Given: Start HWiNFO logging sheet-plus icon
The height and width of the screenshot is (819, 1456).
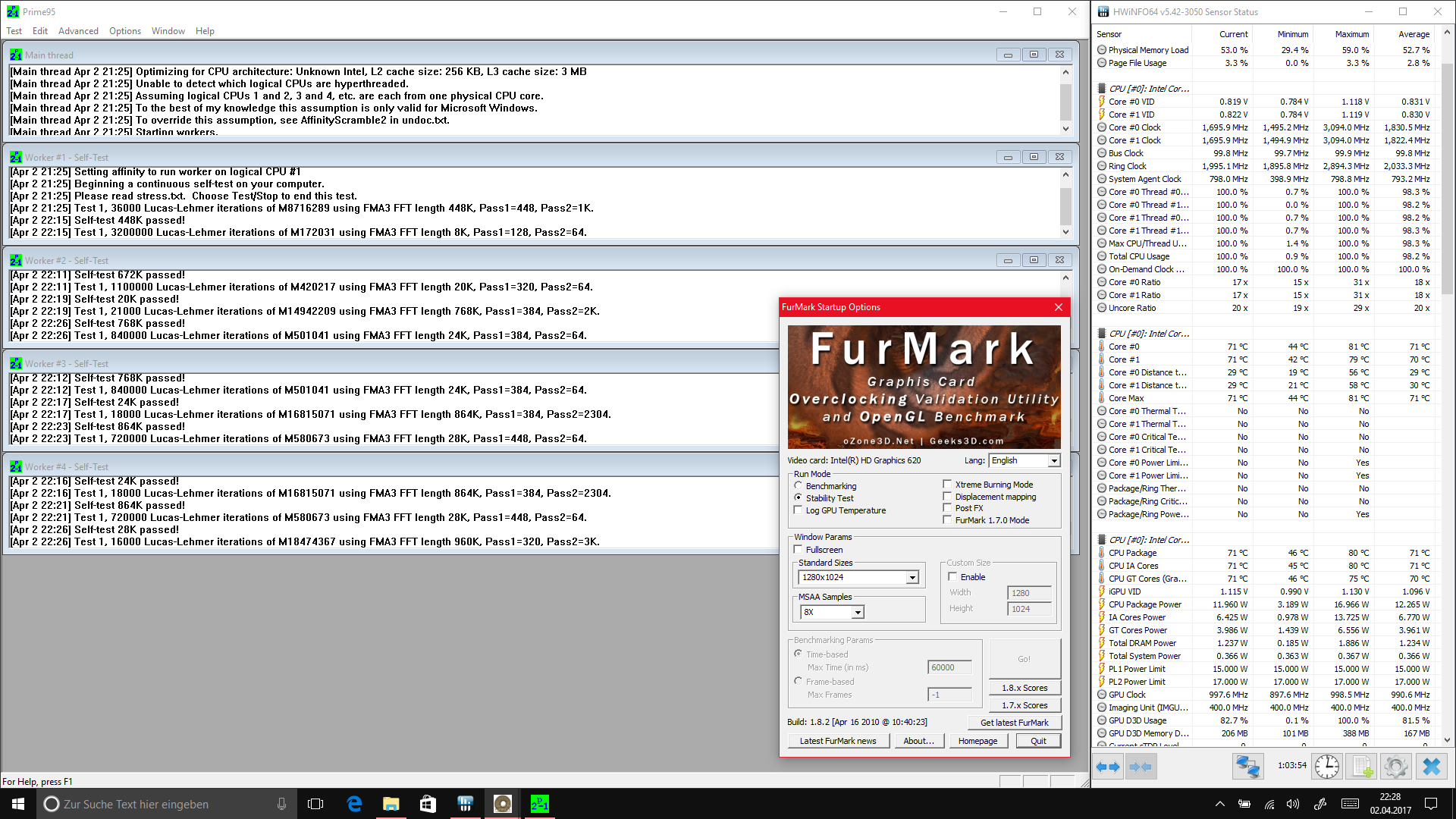Looking at the screenshot, I should [1362, 767].
